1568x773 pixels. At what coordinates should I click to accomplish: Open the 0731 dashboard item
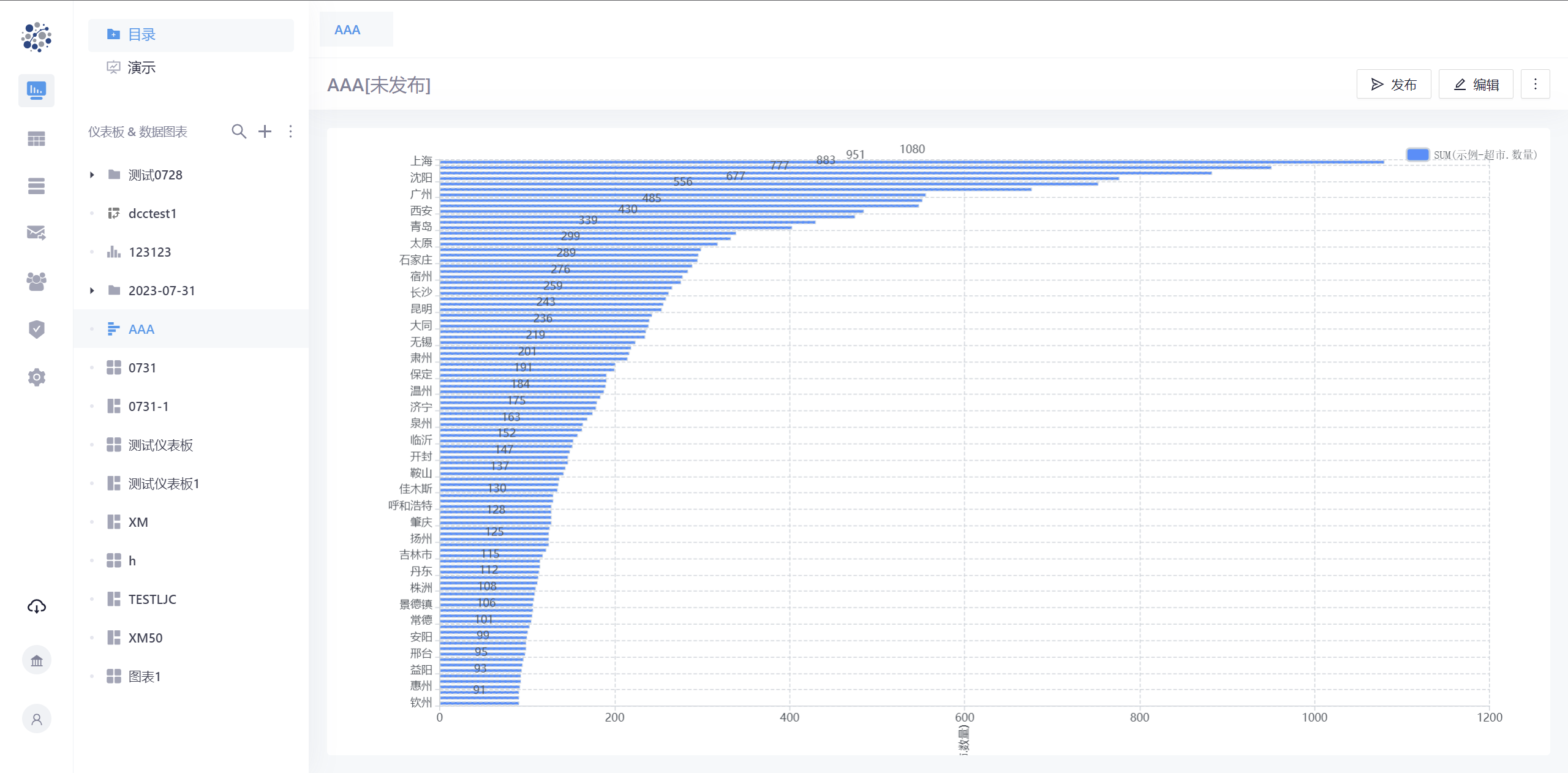191,368
